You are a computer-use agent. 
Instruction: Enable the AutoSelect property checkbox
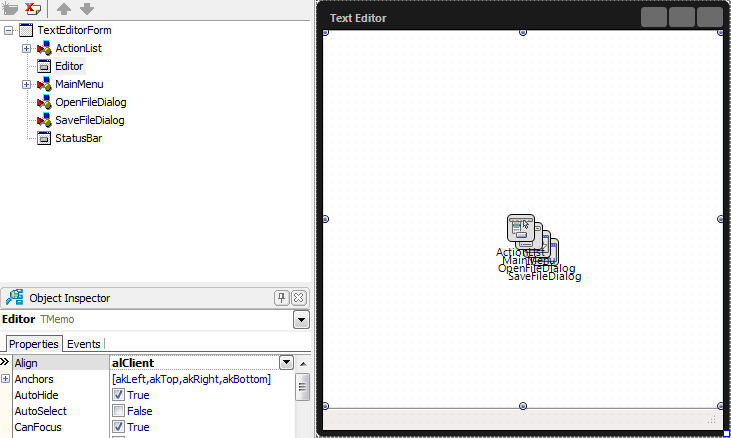tap(119, 411)
